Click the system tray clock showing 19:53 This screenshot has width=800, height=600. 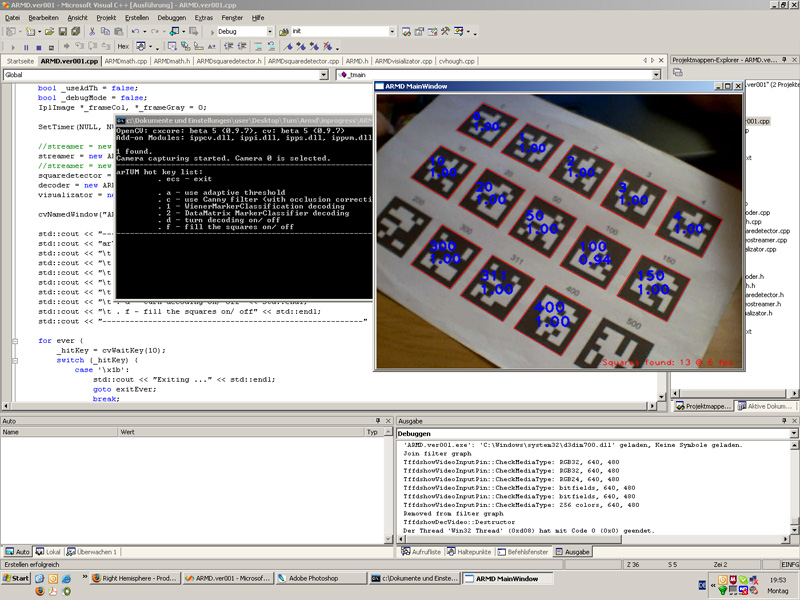click(x=778, y=580)
